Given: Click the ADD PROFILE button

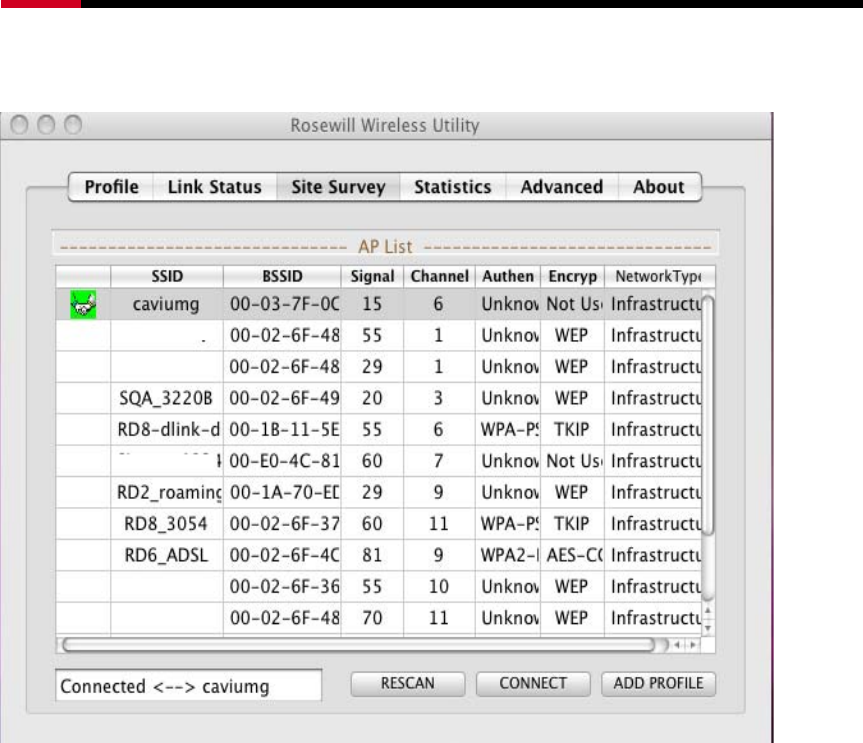Looking at the screenshot, I should coord(658,684).
